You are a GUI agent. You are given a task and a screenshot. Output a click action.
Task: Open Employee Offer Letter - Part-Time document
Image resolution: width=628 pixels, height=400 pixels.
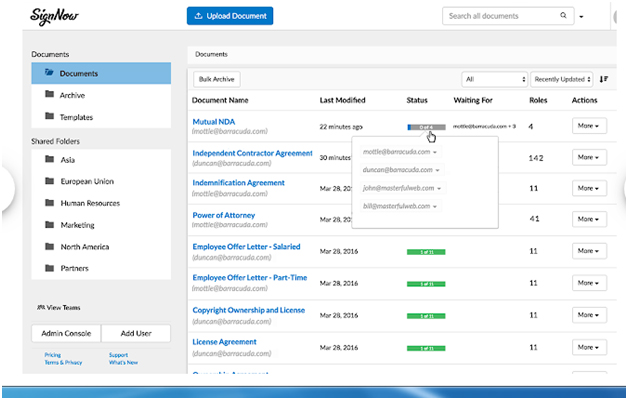click(x=250, y=277)
